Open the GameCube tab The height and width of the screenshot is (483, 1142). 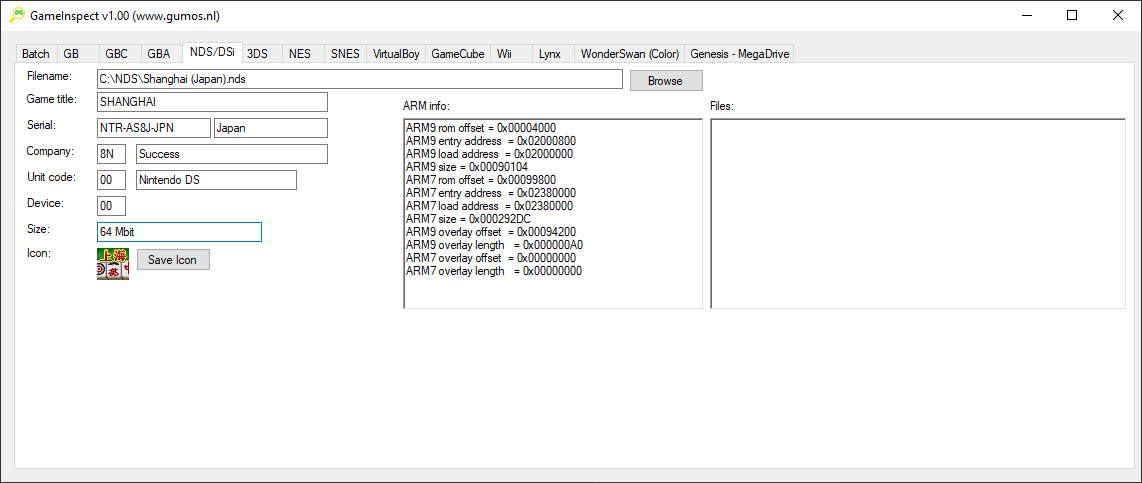click(458, 54)
